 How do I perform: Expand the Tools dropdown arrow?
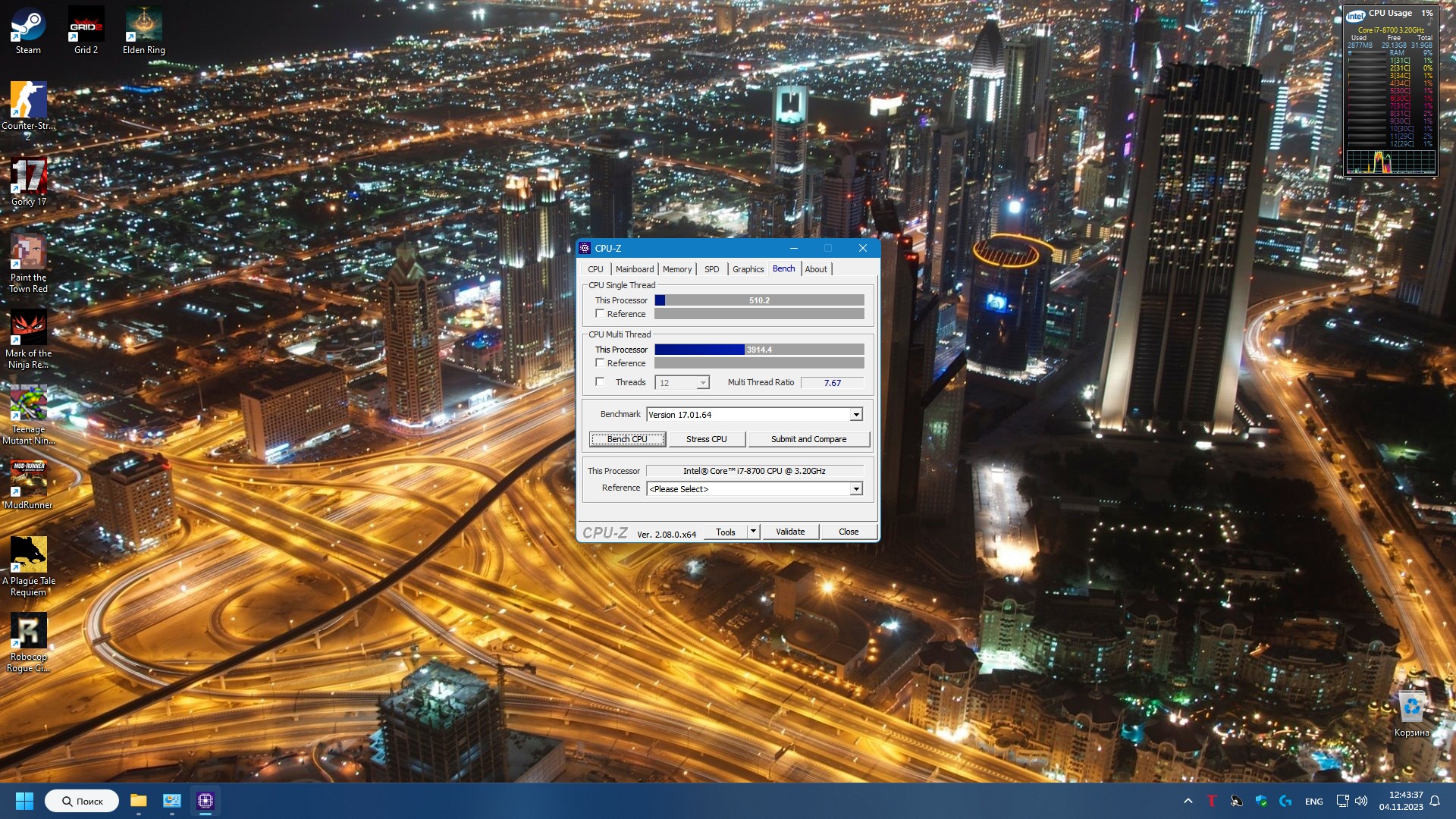tap(753, 532)
